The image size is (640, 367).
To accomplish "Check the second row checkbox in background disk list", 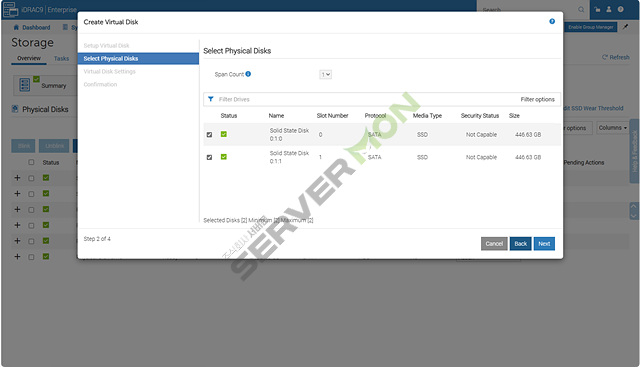I will pos(31,194).
